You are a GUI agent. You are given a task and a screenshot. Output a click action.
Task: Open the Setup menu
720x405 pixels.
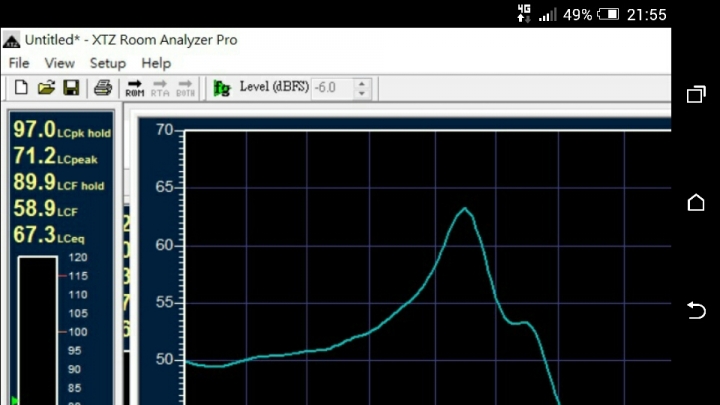107,63
